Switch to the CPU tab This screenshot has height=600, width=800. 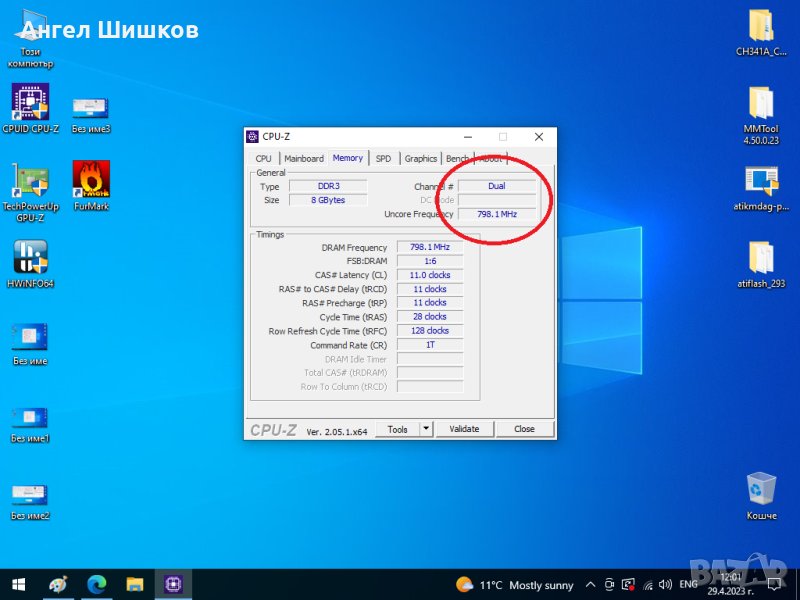263,158
